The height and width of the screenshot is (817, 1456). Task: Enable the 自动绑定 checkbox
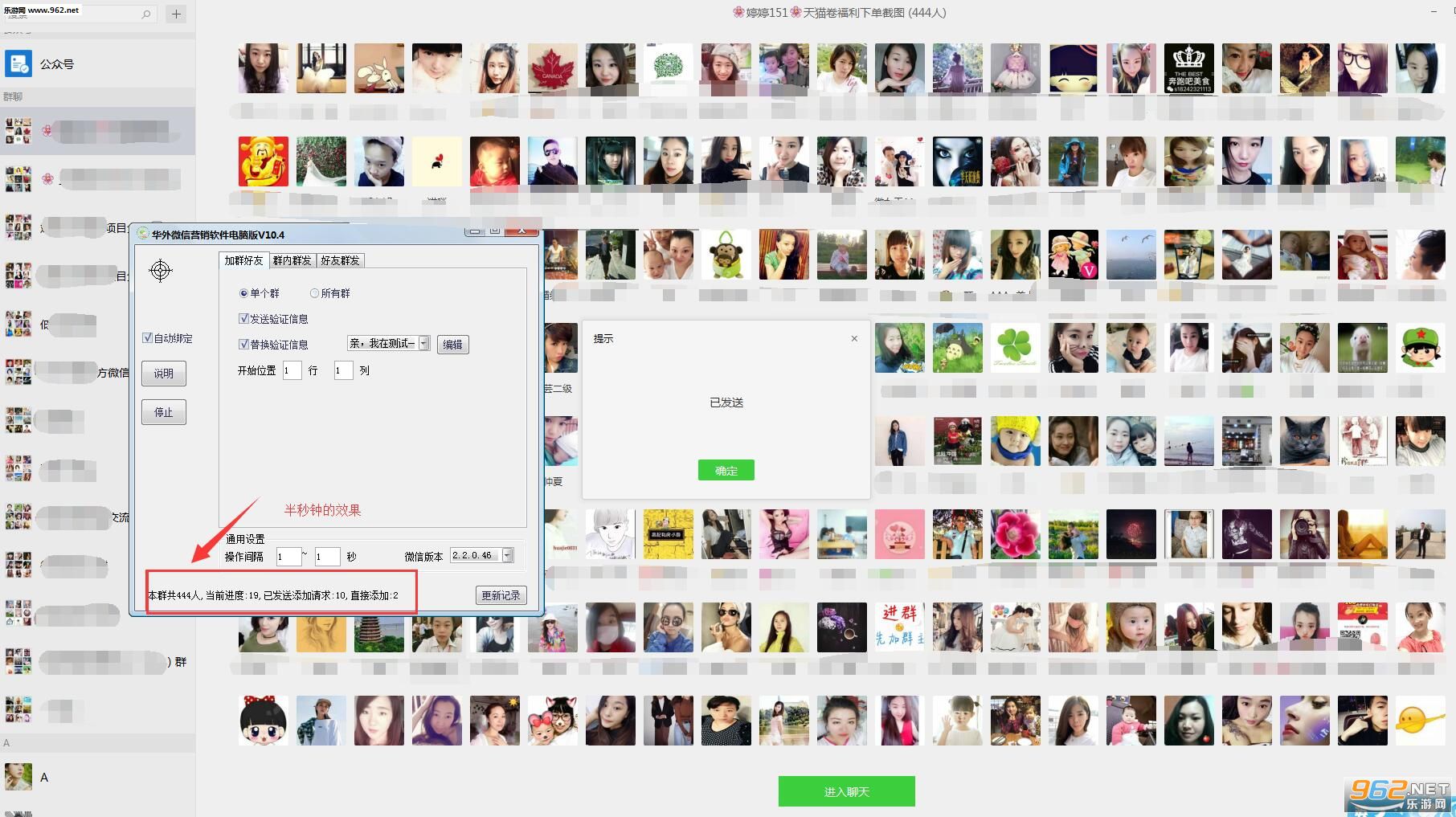point(147,338)
